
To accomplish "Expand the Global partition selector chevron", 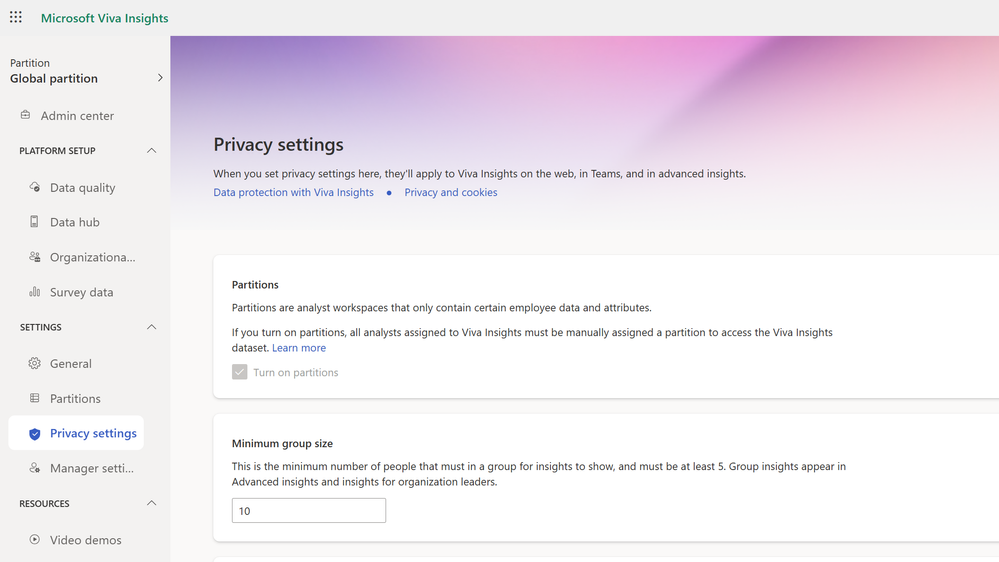I will (160, 78).
